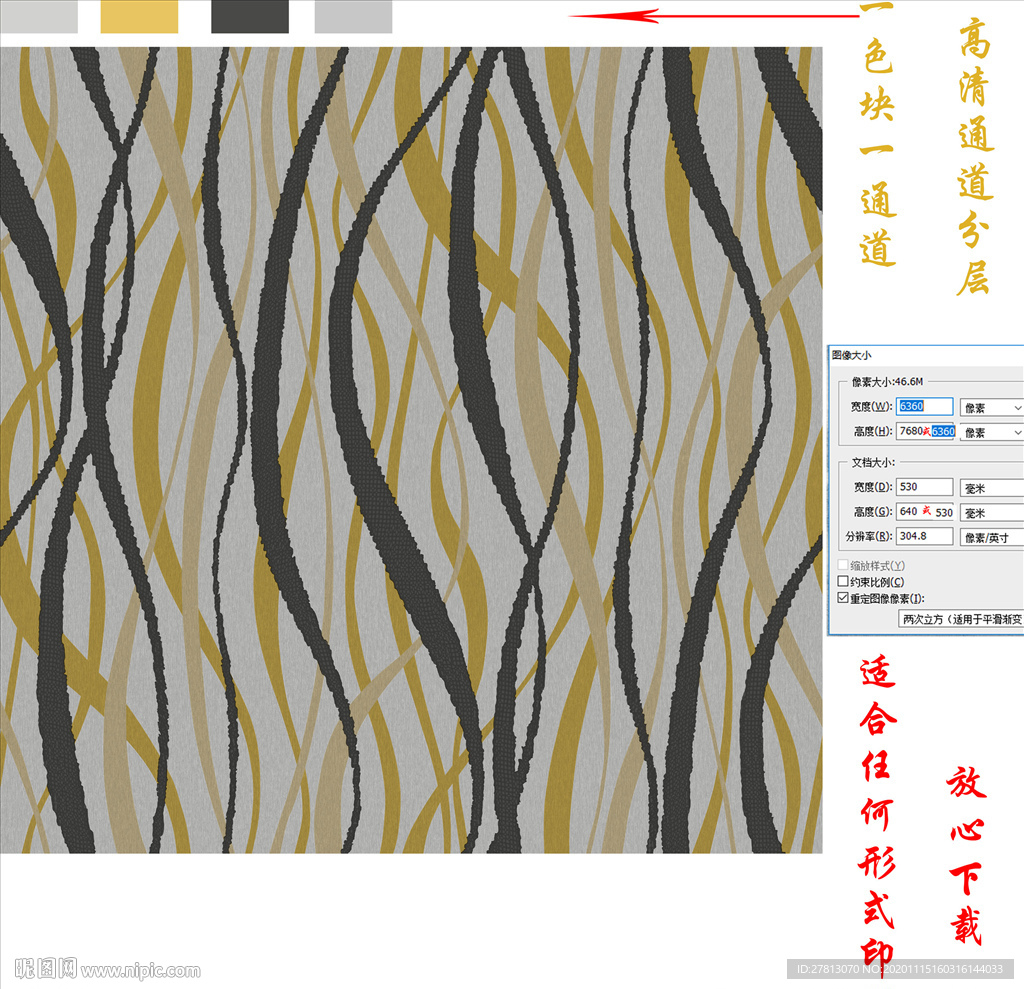Click the wavy stripe pattern preview image
Viewport: 1024px width, 989px height.
(x=411, y=450)
